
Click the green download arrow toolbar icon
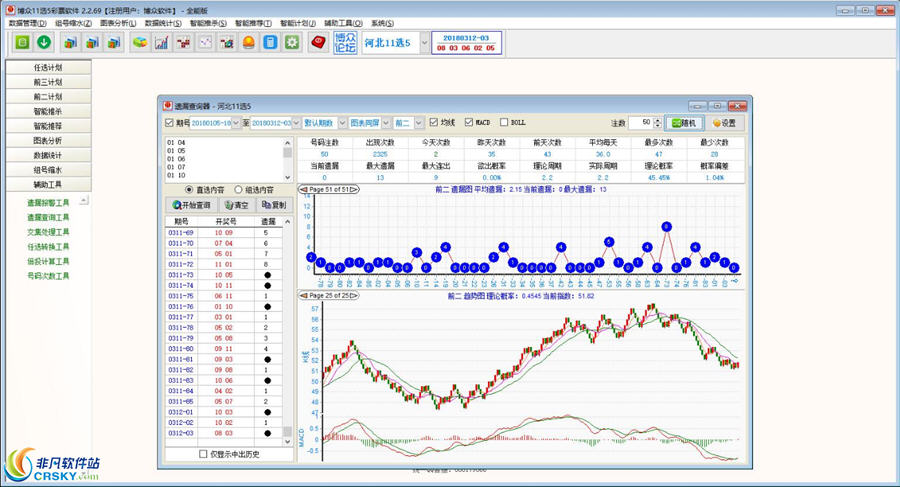[44, 43]
